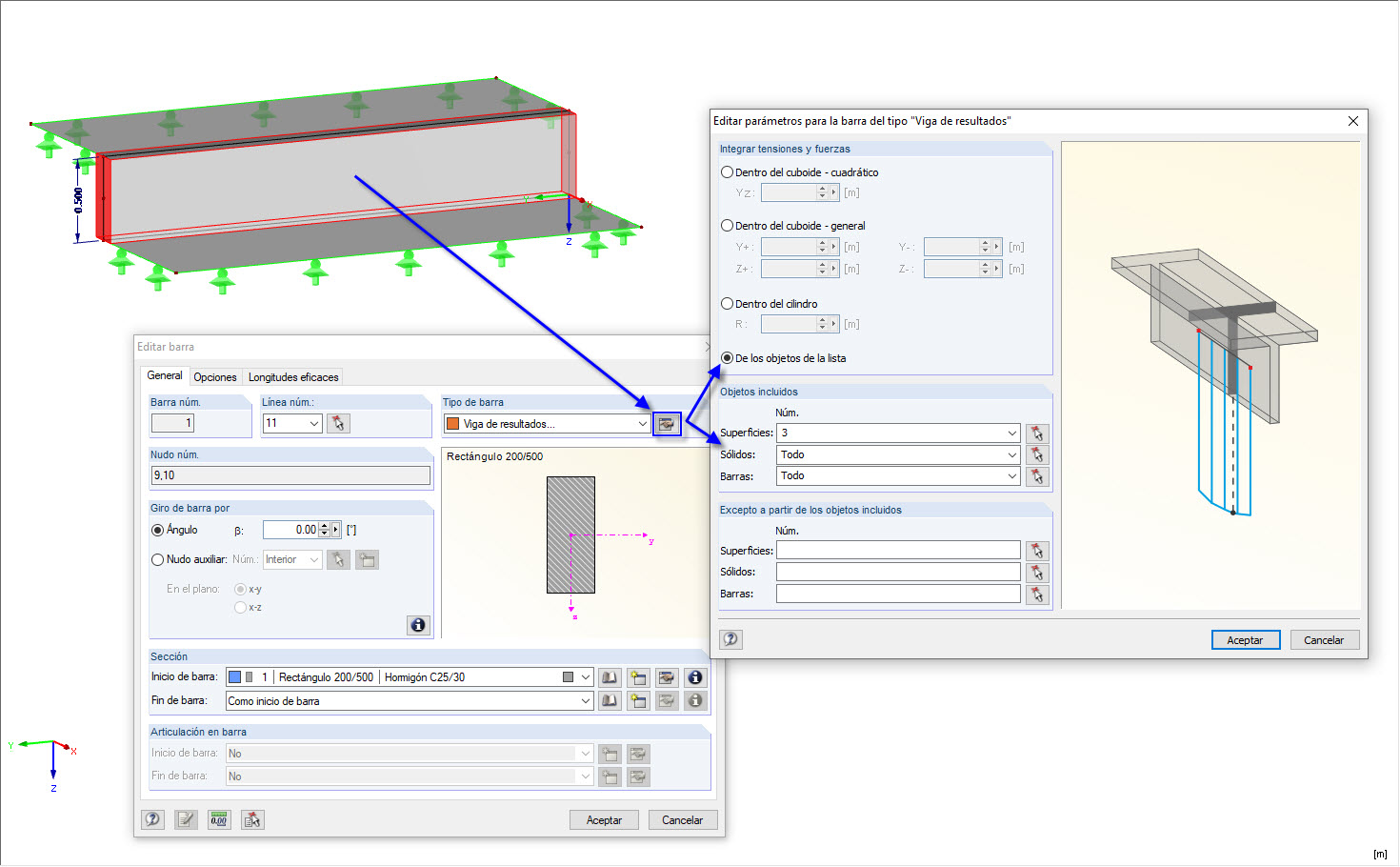Select Nudo auxiliar rotation option
Viewport: 1400px width, 867px height.
[158, 559]
